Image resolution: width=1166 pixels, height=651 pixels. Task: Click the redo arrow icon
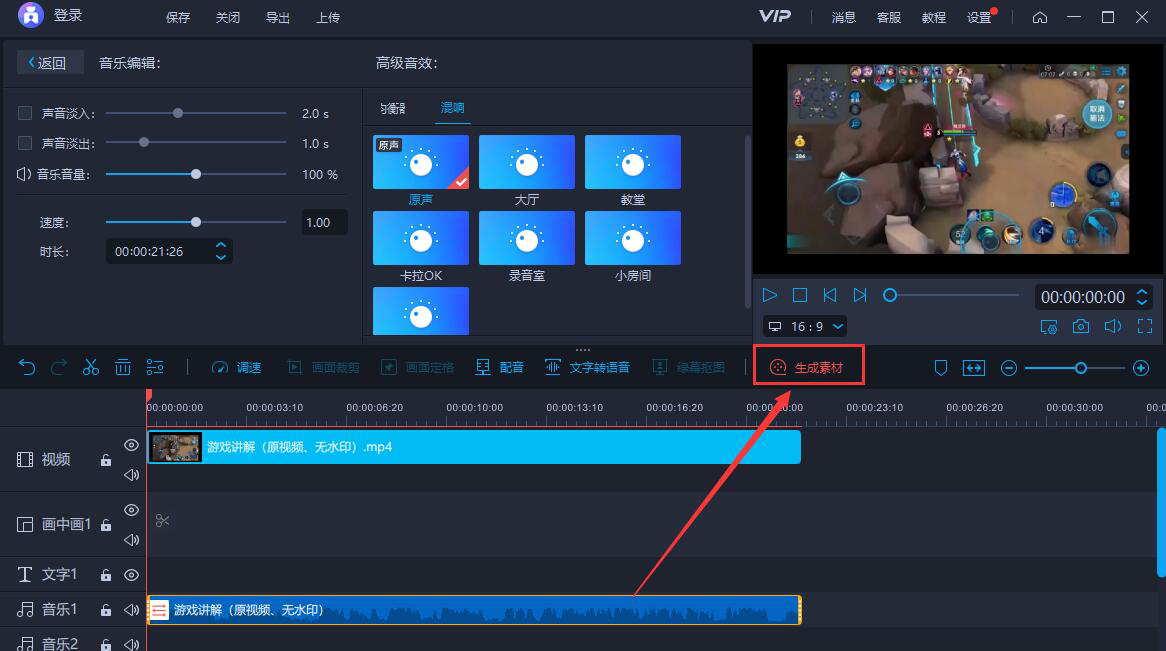pos(59,367)
